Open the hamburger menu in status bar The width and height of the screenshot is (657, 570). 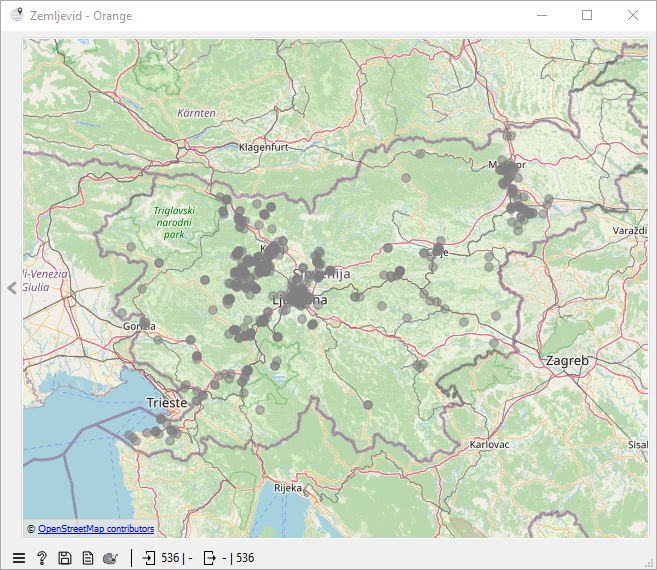coord(18,558)
